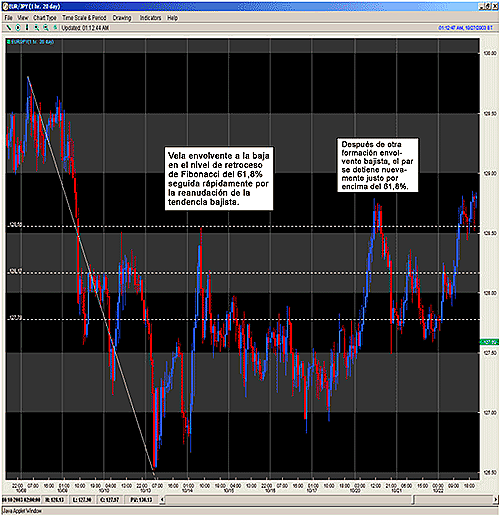Open the Indicators menu

pos(150,18)
